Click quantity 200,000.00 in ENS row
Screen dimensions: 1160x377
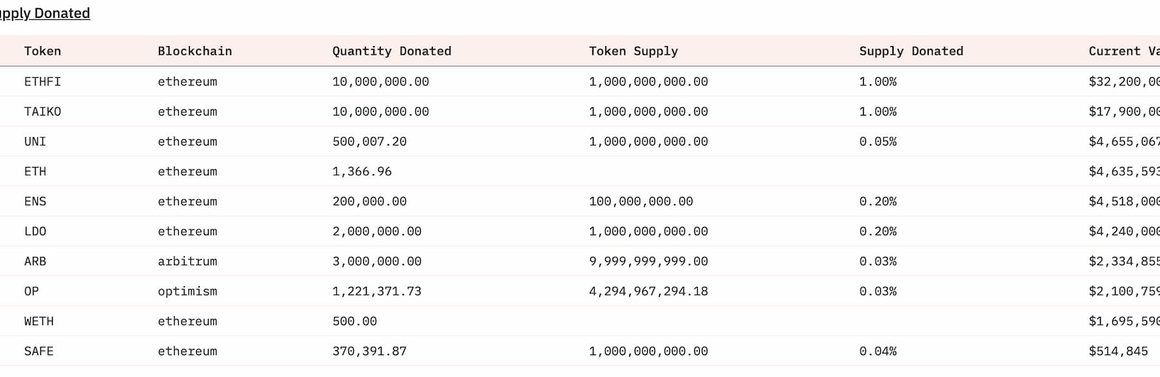[369, 202]
